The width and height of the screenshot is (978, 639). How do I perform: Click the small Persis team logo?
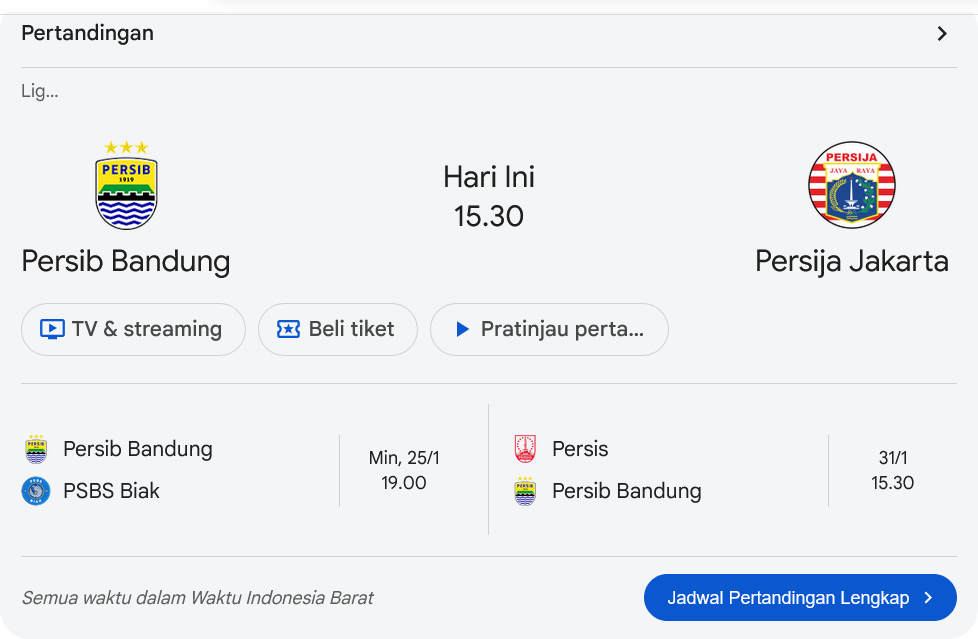click(x=525, y=449)
